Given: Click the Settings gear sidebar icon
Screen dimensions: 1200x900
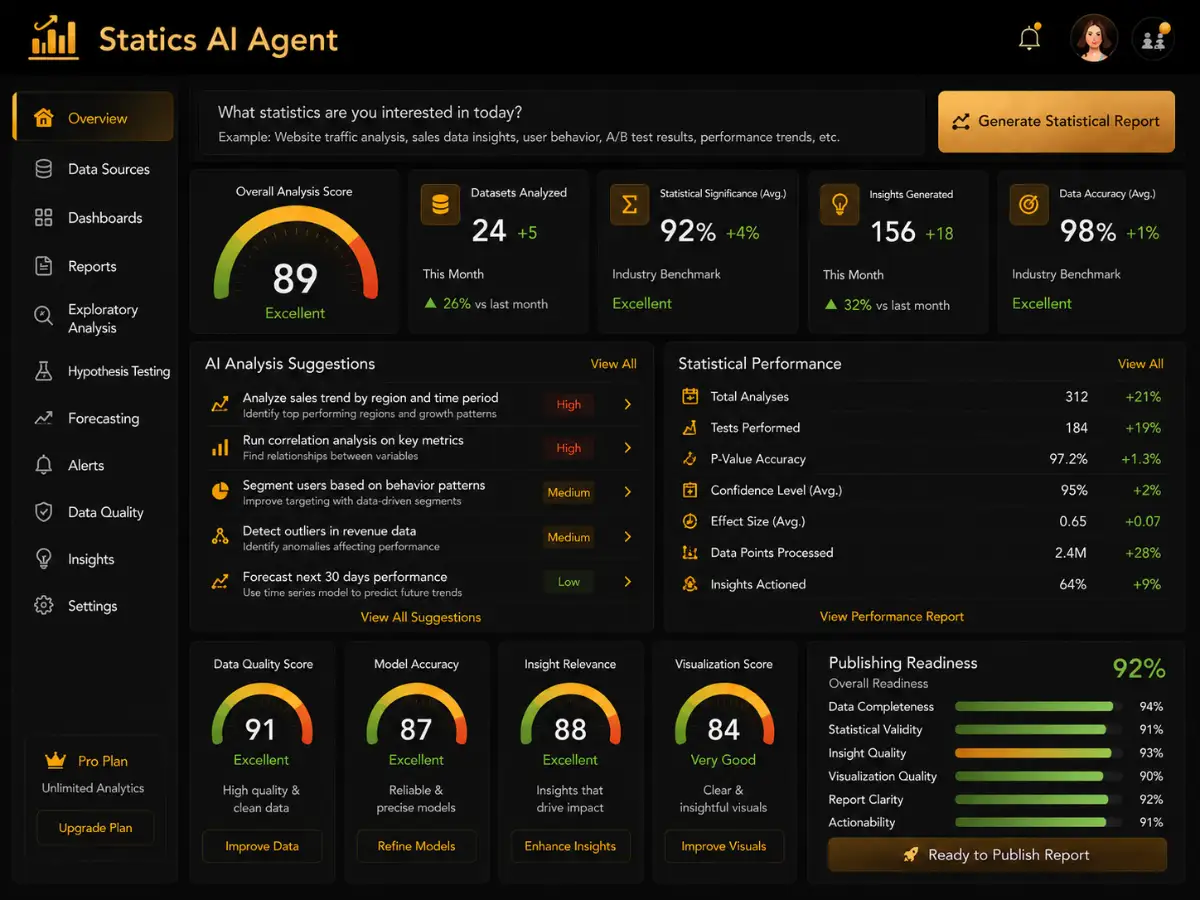Looking at the screenshot, I should 44,606.
